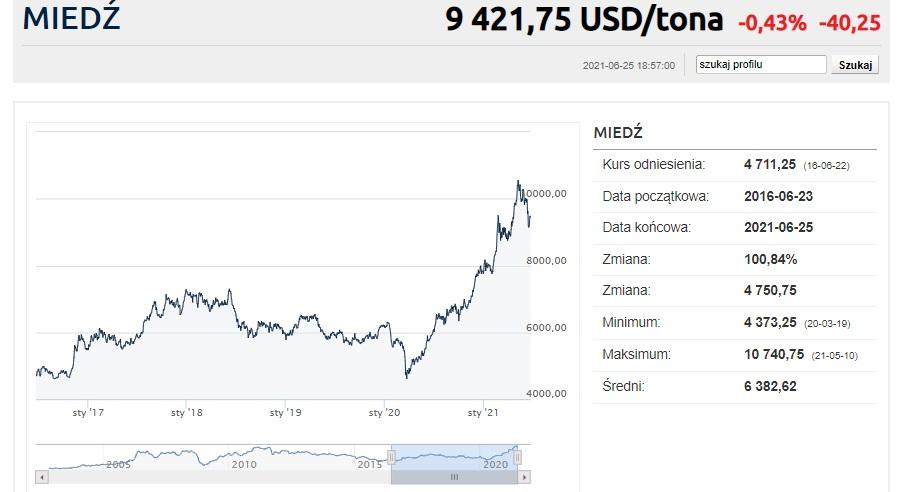
Task: Click the right range handle in navigator
Action: click(518, 457)
